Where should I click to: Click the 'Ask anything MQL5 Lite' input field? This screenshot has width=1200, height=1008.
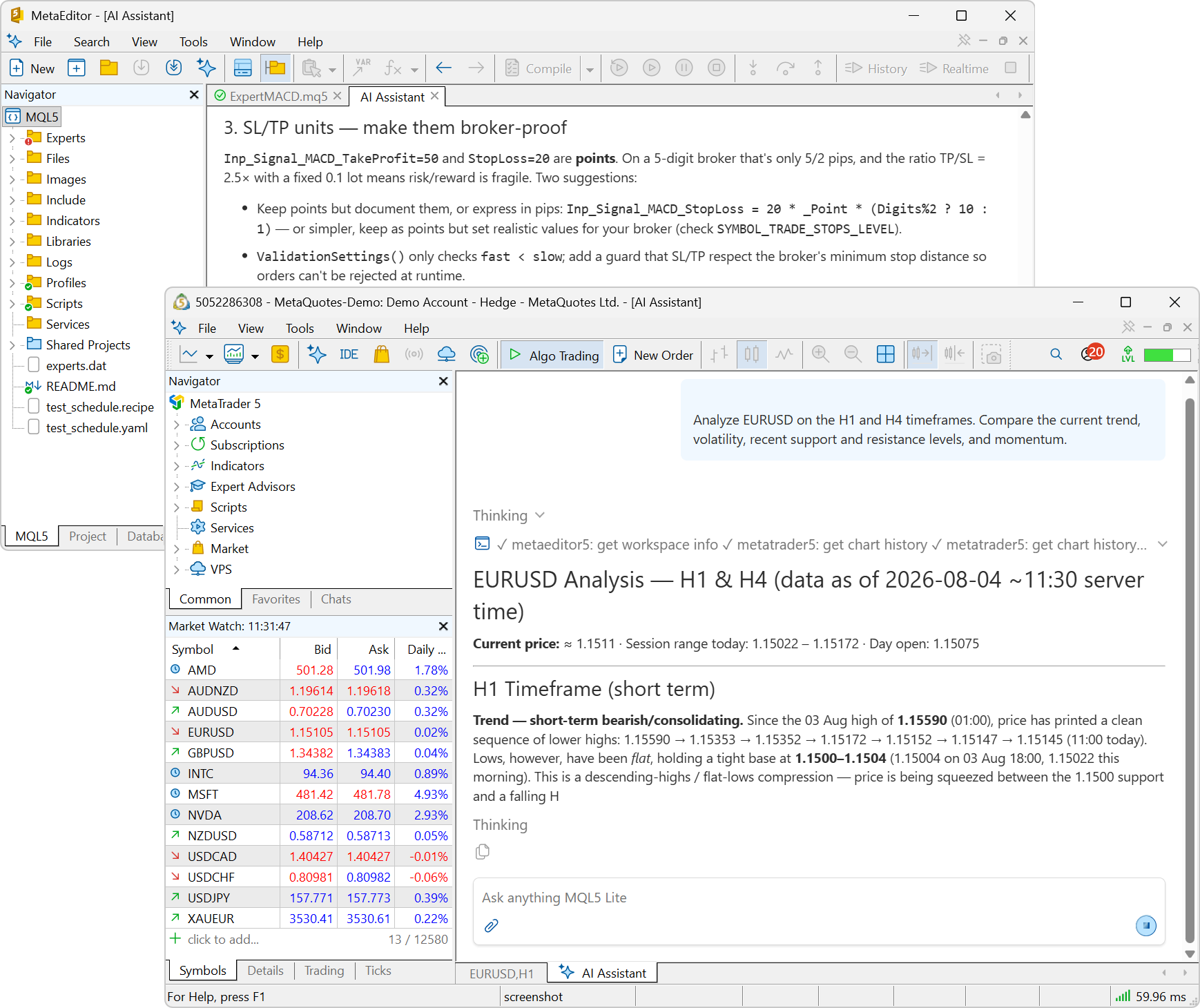[x=819, y=898]
